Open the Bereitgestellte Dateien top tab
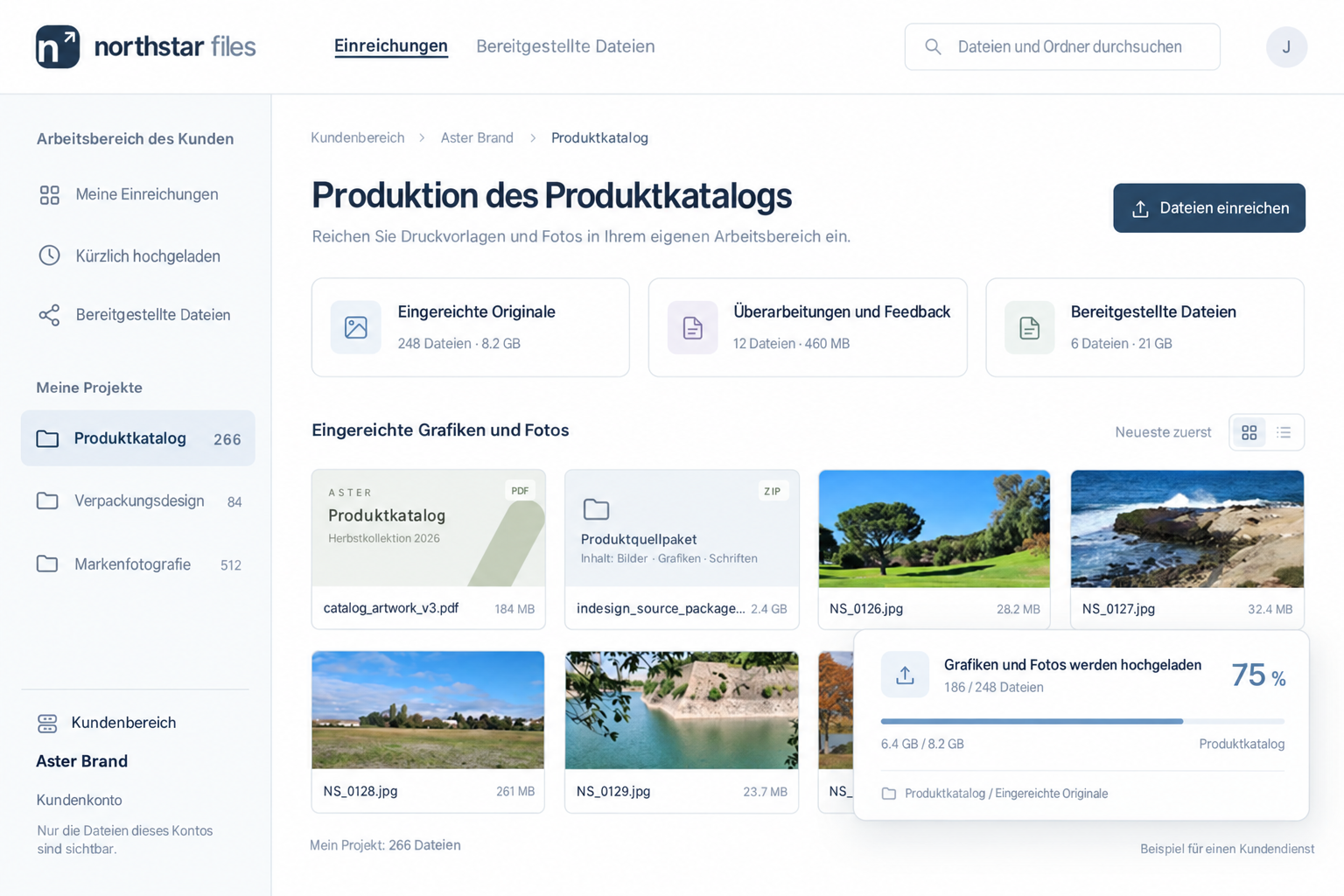The height and width of the screenshot is (896, 1344). point(565,46)
